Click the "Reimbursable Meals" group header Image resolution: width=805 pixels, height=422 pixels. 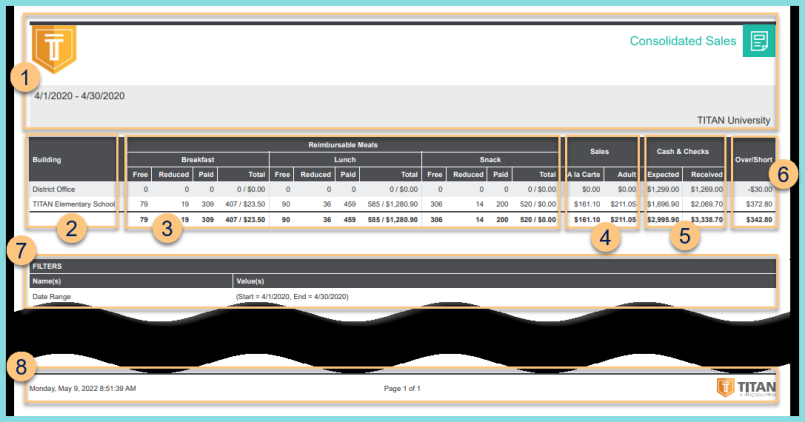[343, 145]
